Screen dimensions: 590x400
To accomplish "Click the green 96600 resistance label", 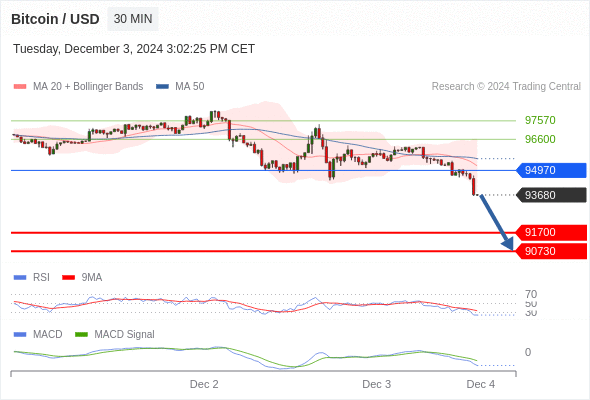I will coord(540,139).
